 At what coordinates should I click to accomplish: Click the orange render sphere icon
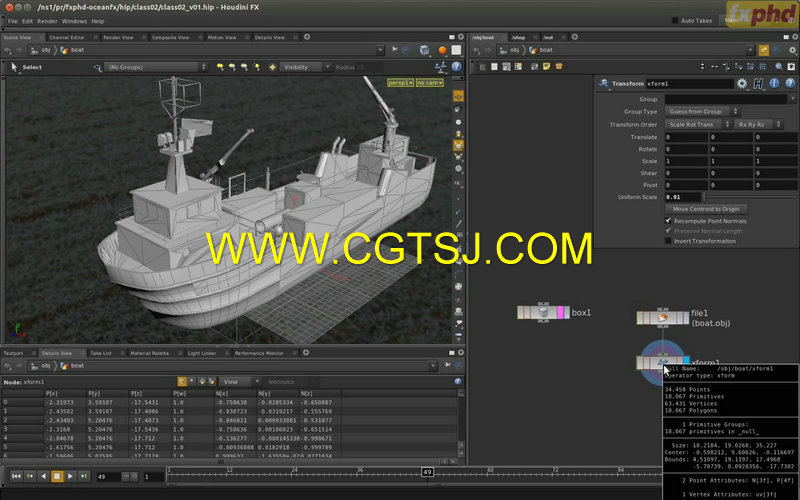[x=442, y=49]
